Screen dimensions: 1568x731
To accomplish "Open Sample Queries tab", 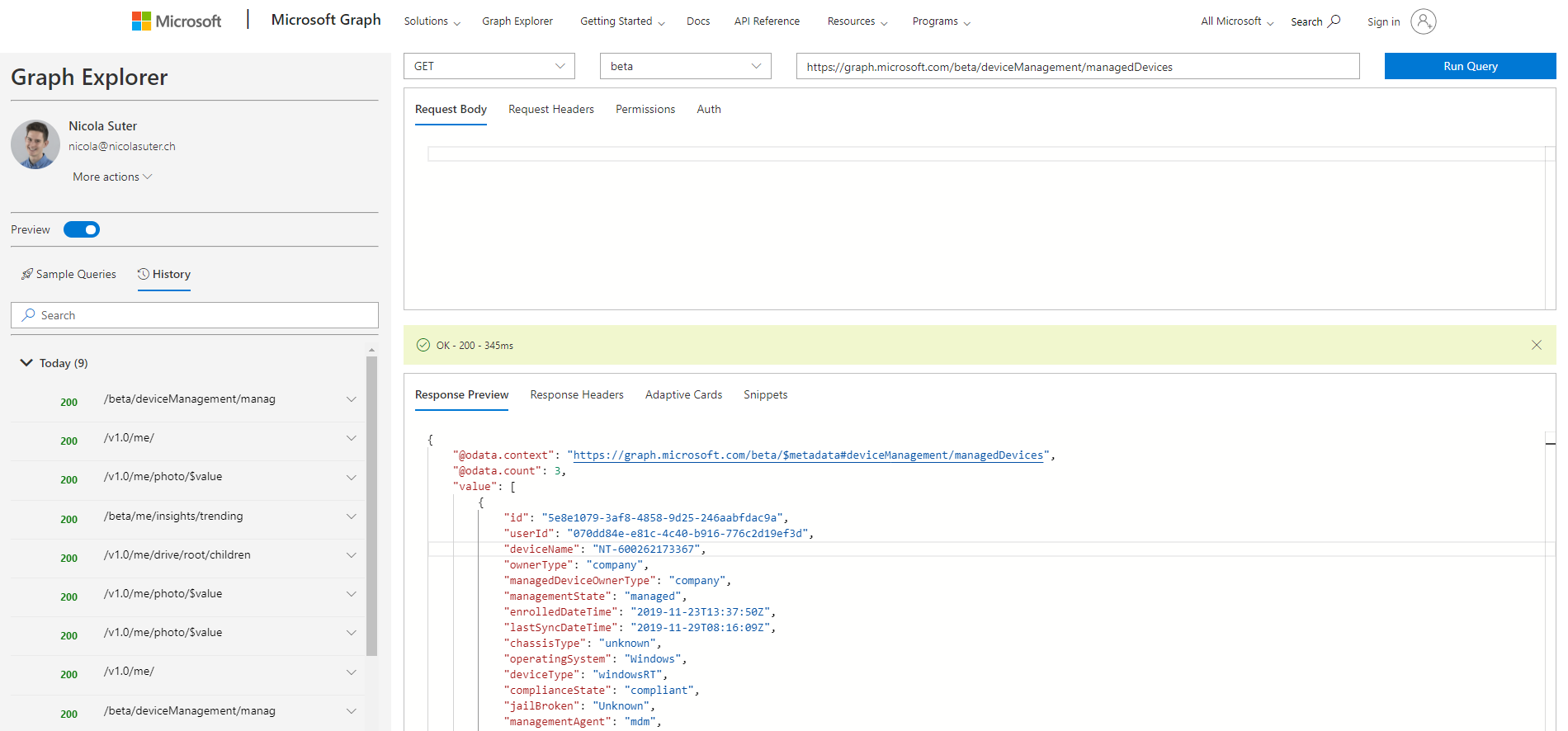I will point(69,274).
